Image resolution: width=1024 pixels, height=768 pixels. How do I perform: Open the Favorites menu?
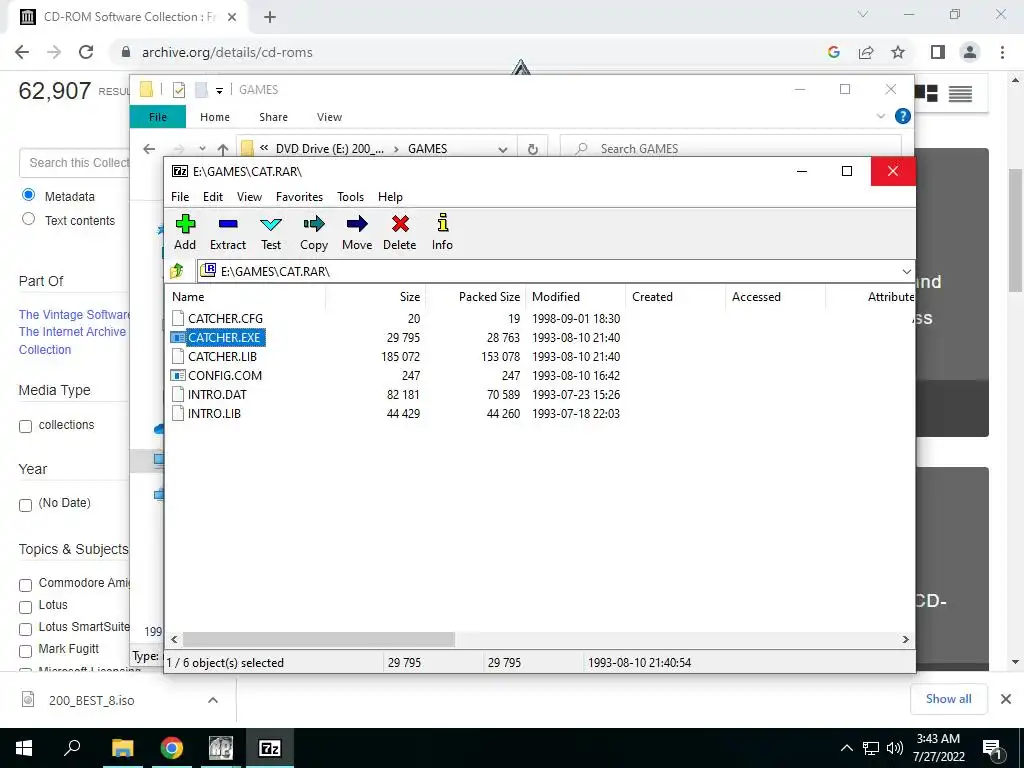[299, 197]
